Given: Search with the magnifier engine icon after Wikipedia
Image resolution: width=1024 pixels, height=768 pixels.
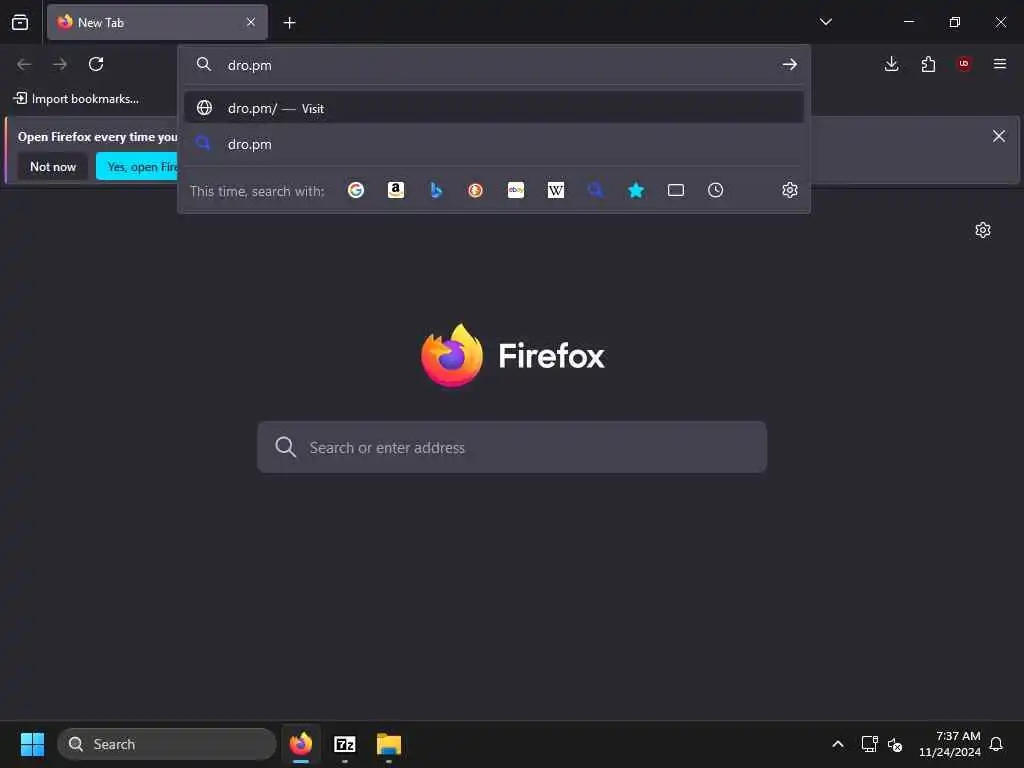Looking at the screenshot, I should [x=596, y=190].
